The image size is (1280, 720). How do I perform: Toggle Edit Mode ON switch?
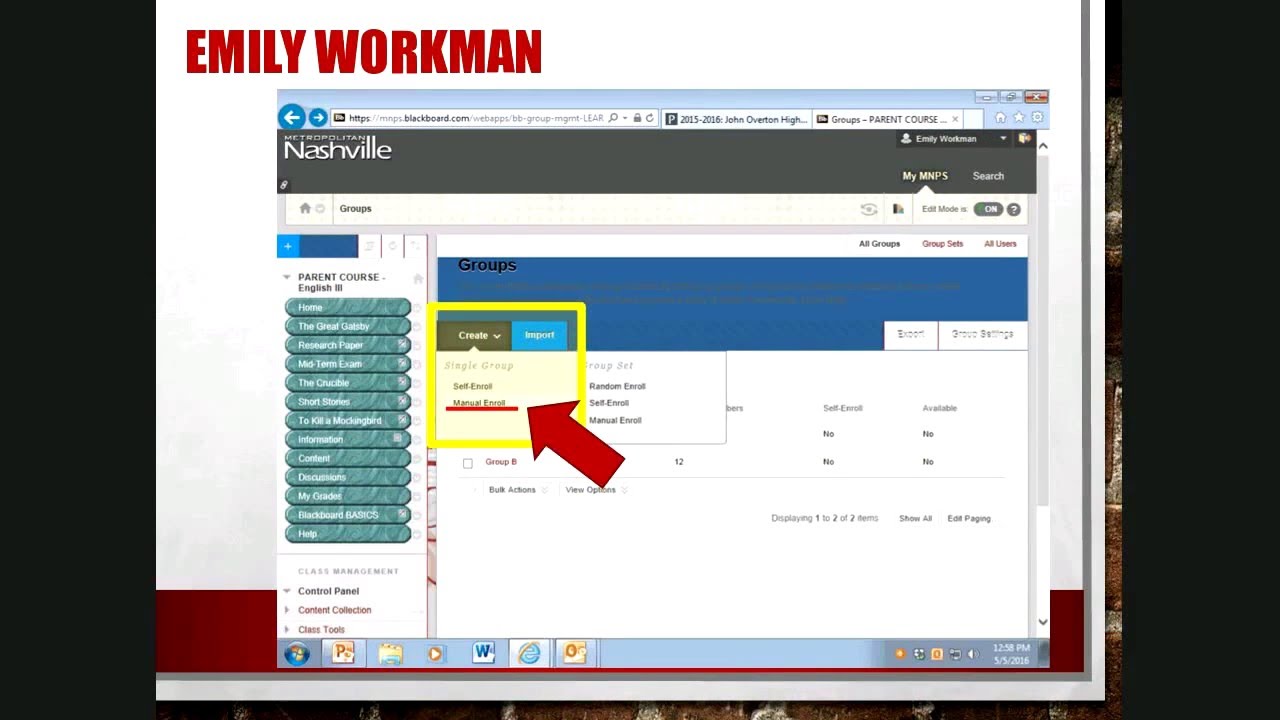988,209
